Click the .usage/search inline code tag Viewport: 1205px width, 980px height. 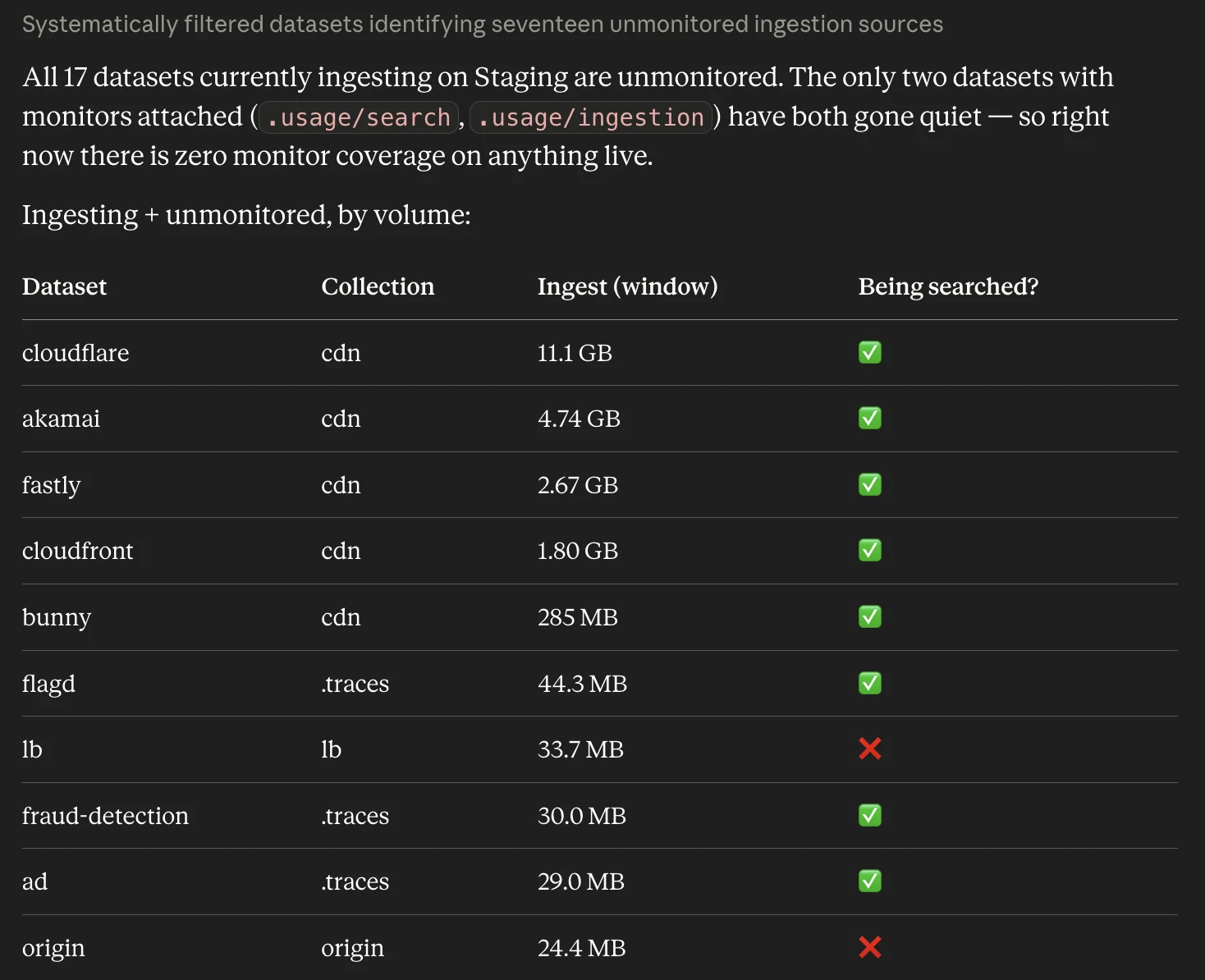pos(359,117)
